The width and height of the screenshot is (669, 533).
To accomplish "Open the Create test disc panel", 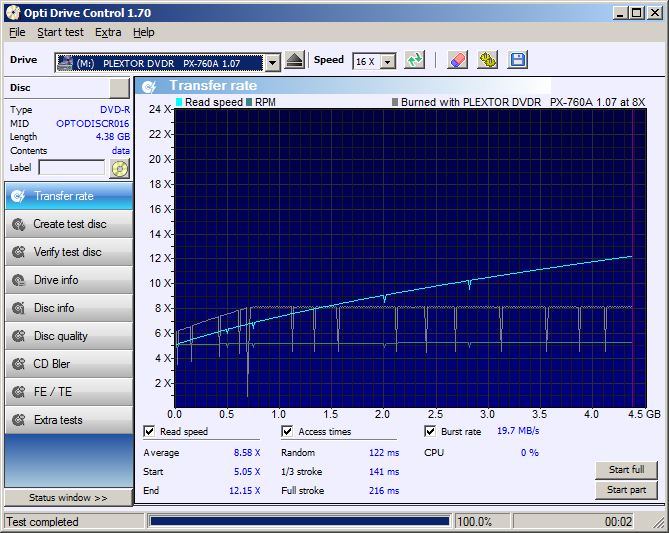I will pos(69,224).
